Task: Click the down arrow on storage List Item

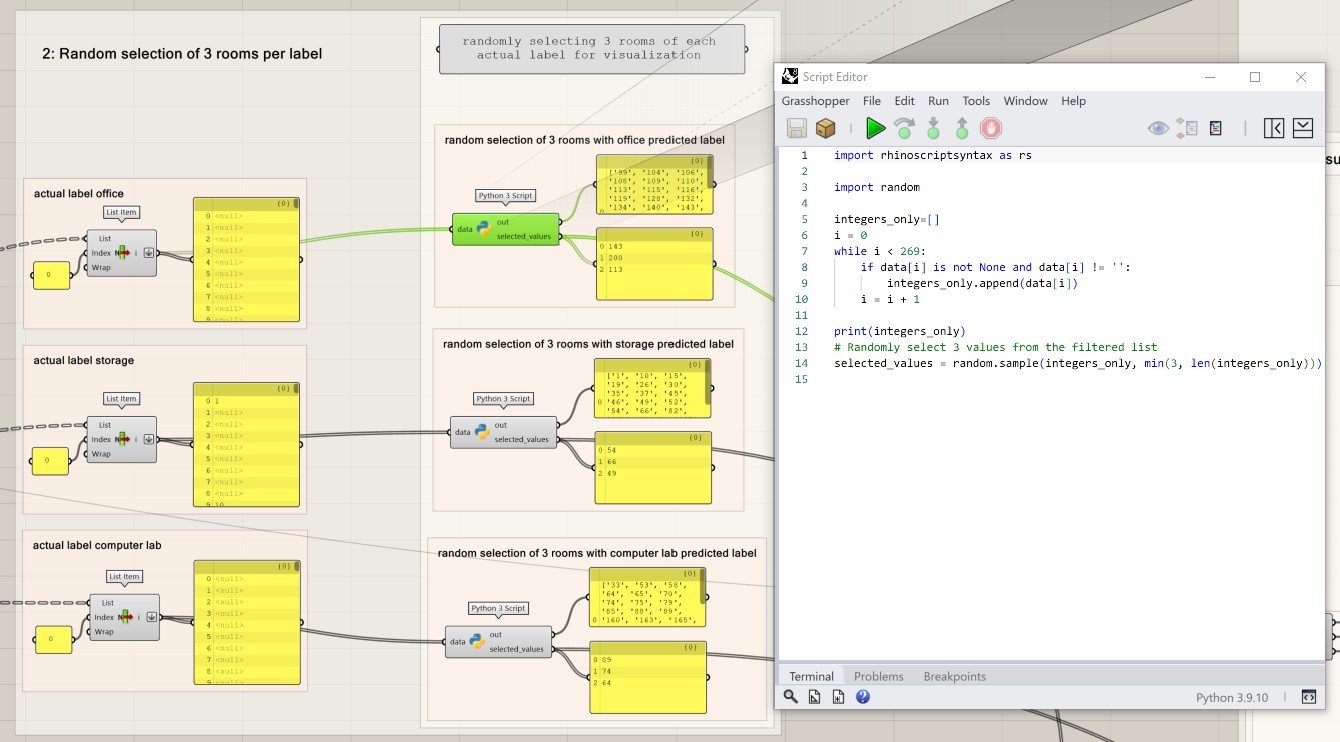Action: tap(149, 439)
